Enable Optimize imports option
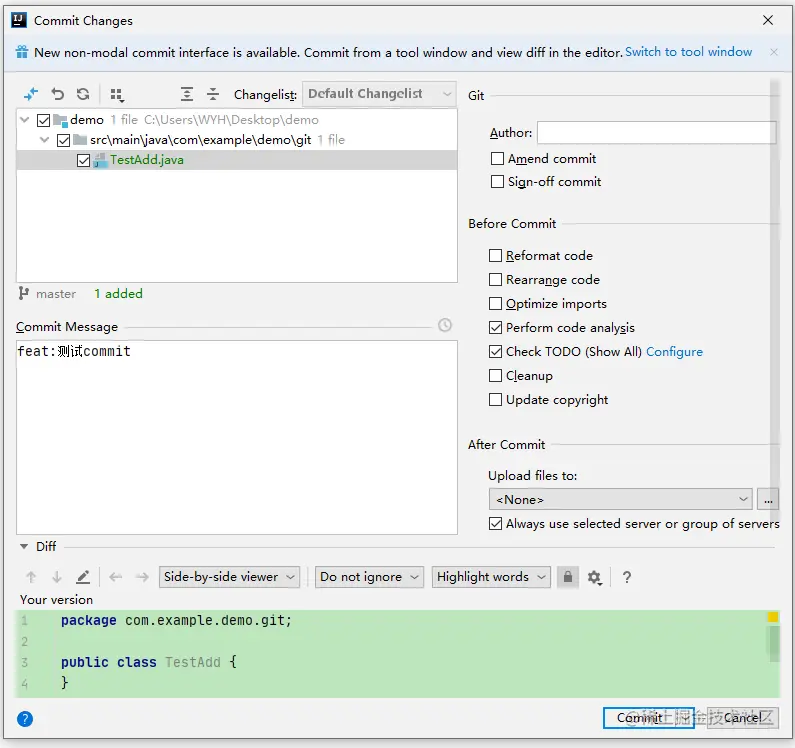This screenshot has width=795, height=748. point(495,304)
